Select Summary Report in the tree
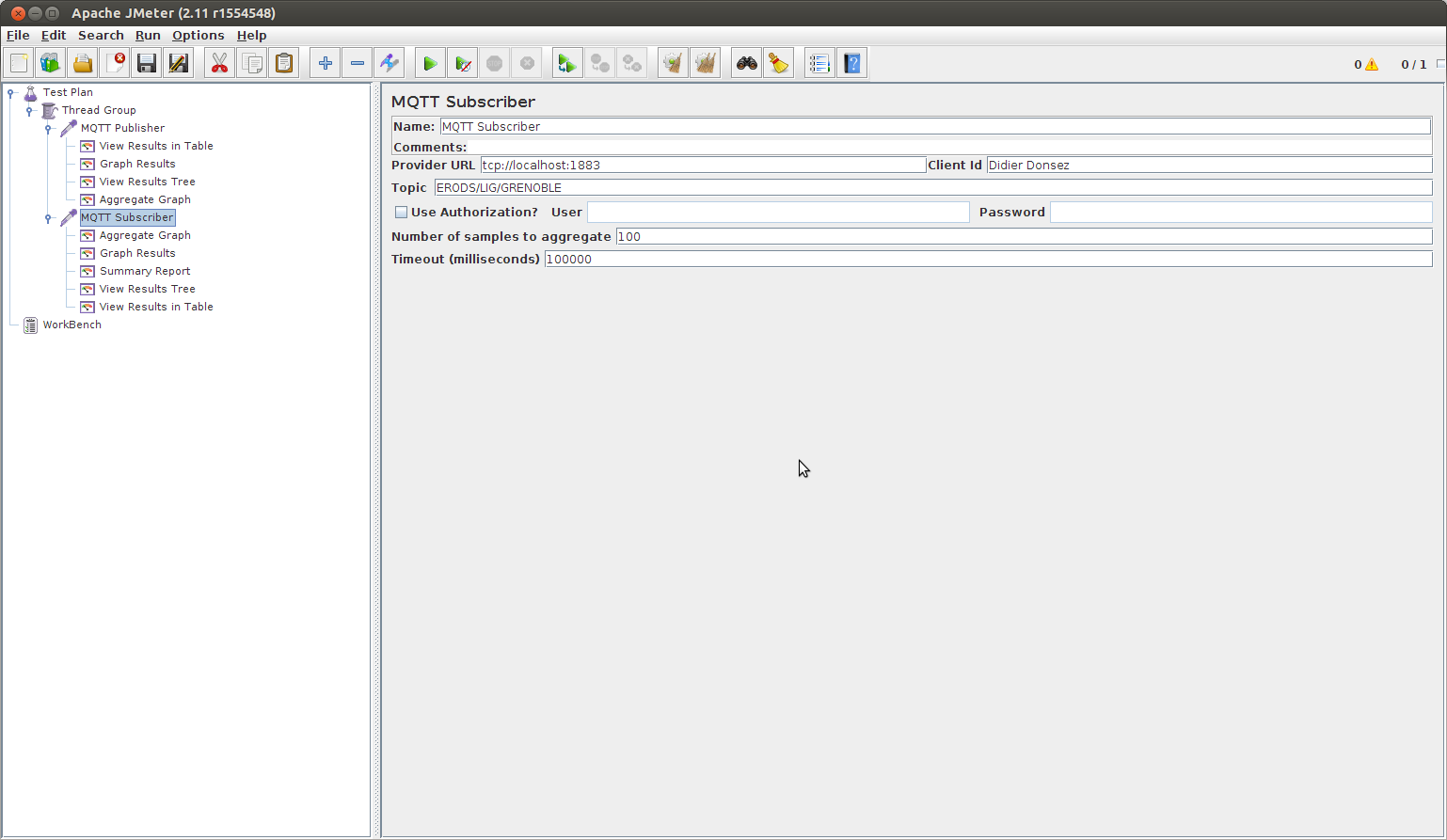Viewport: 1447px width, 840px height. tap(145, 271)
